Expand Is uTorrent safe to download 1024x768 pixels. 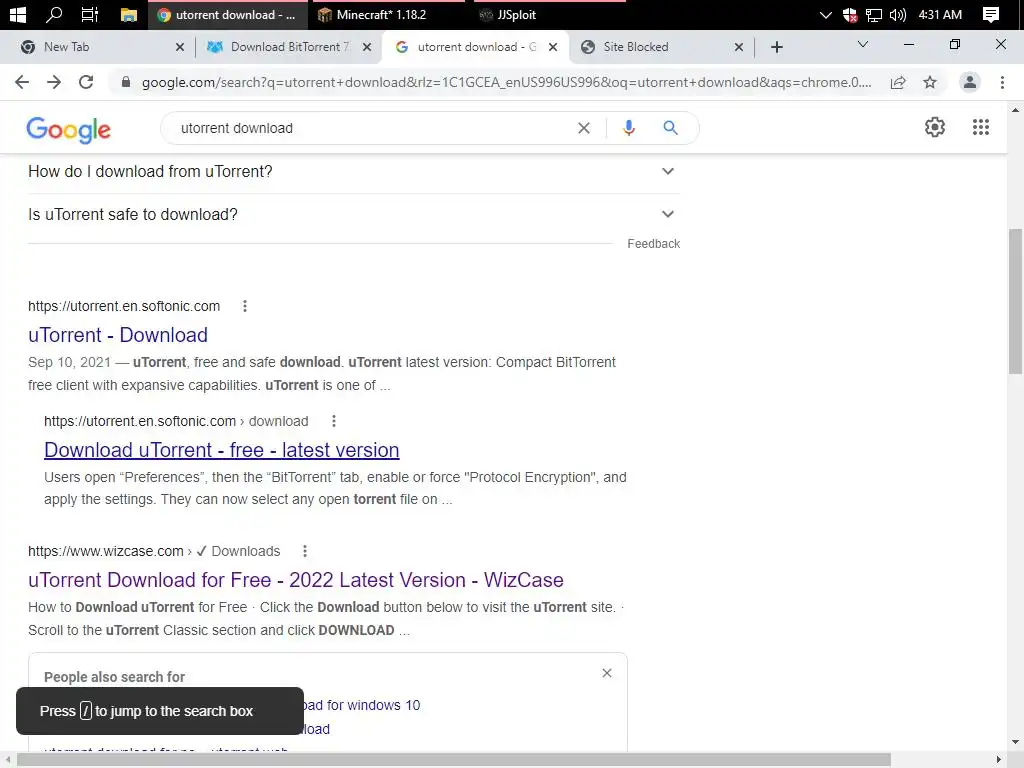click(353, 215)
